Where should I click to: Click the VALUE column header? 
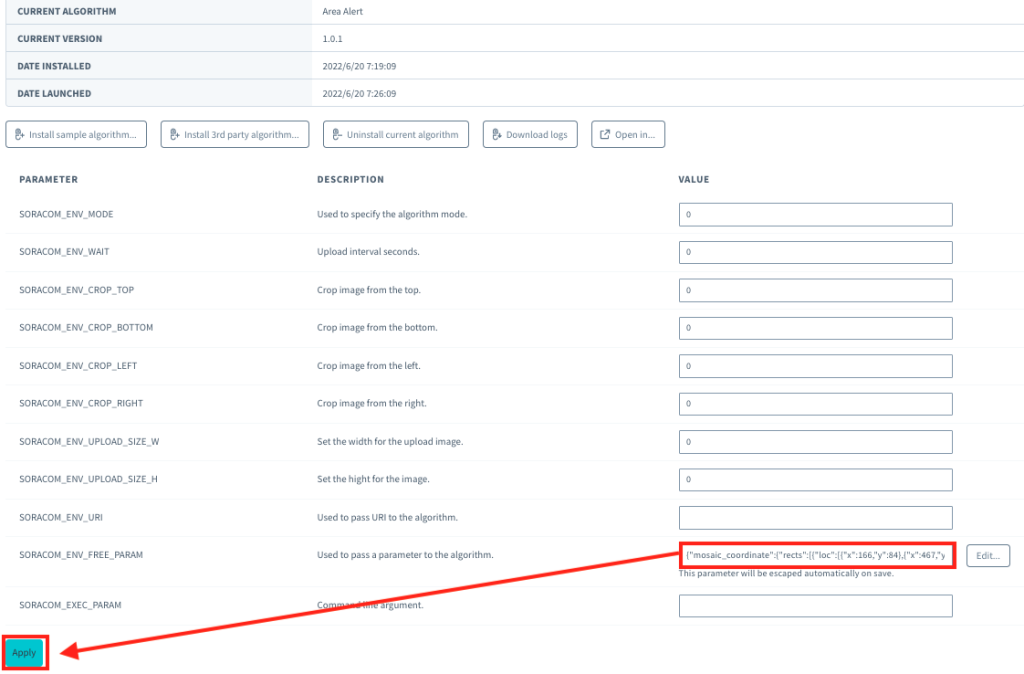(x=694, y=179)
